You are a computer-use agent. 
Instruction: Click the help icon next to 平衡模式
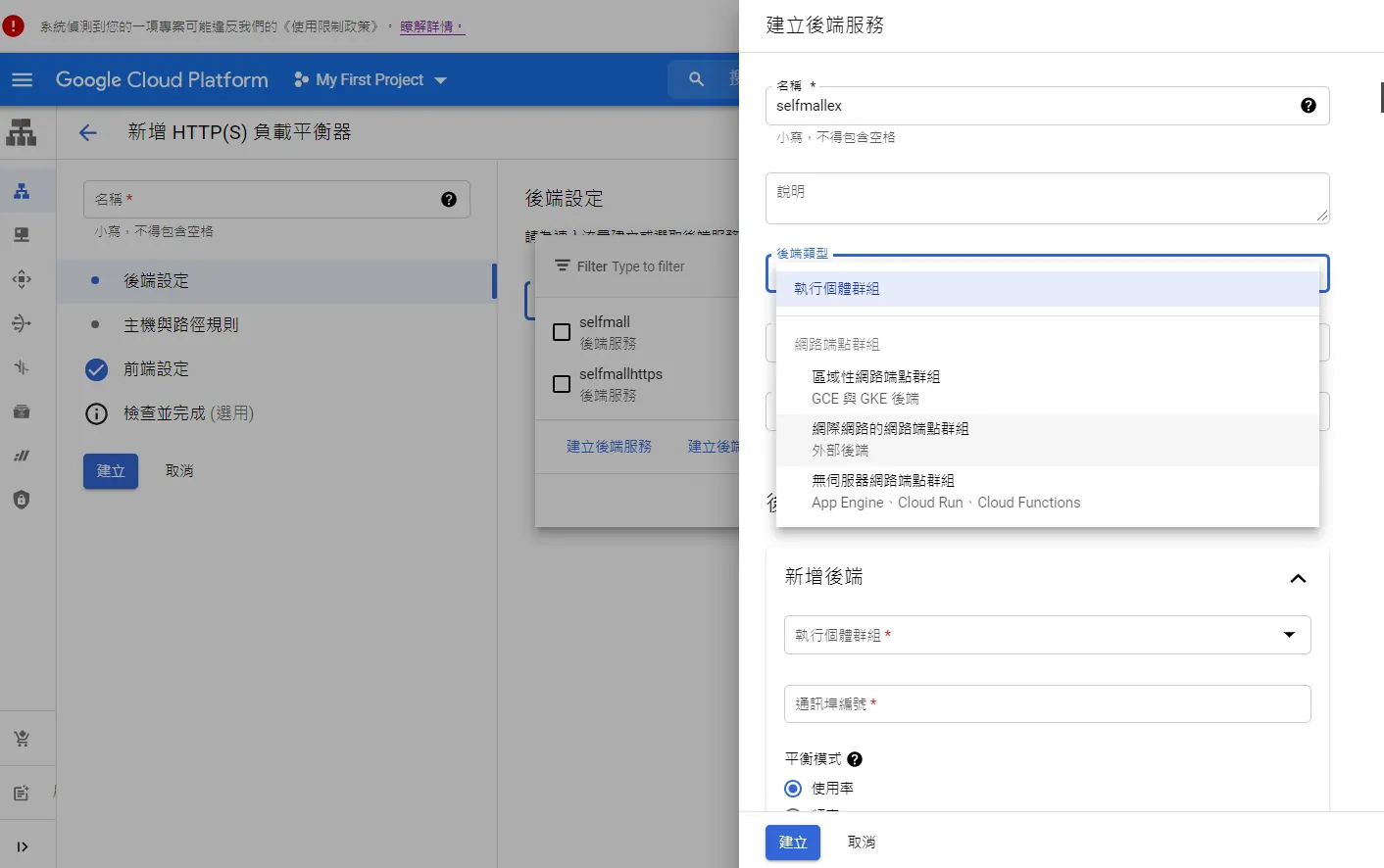(855, 759)
